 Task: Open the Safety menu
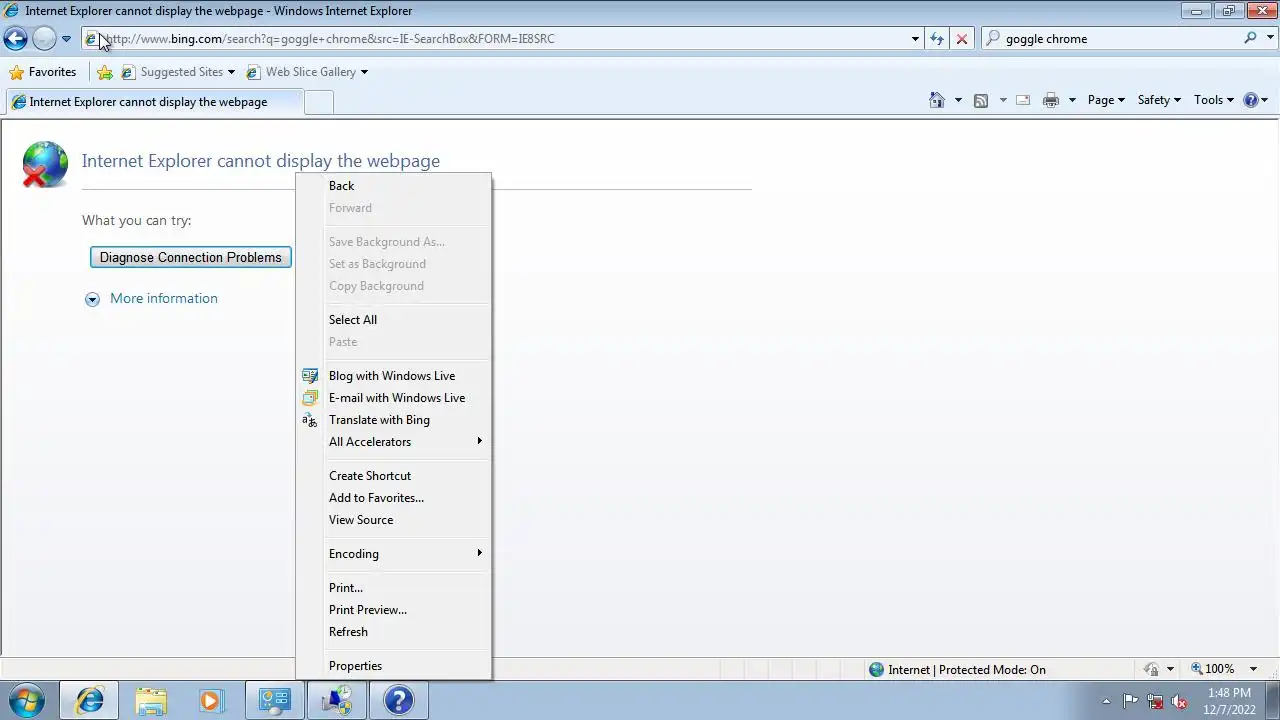(x=1159, y=100)
